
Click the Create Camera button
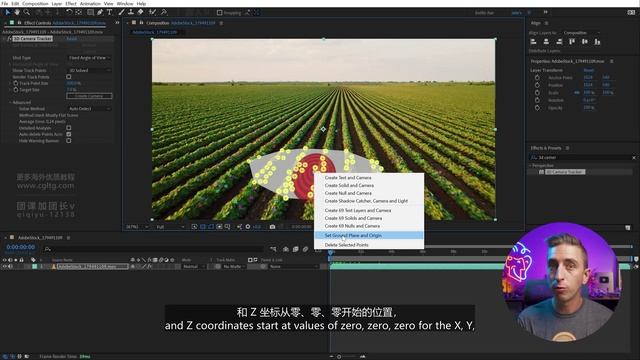click(x=89, y=96)
